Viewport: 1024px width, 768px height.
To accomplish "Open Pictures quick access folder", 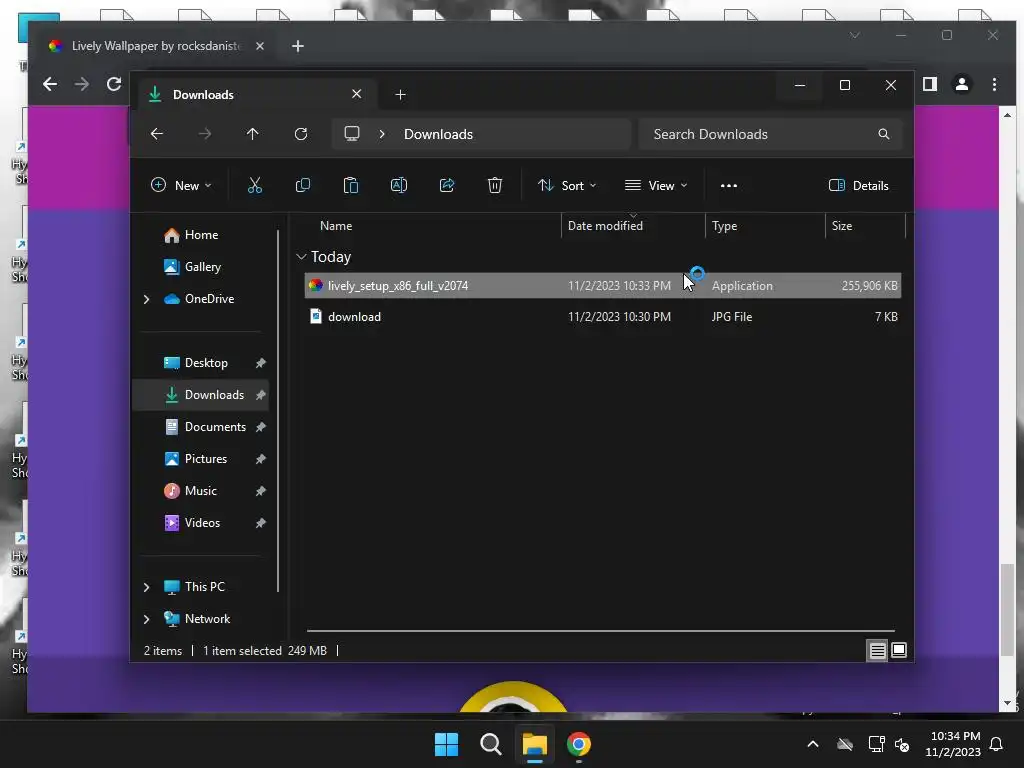I will [206, 459].
